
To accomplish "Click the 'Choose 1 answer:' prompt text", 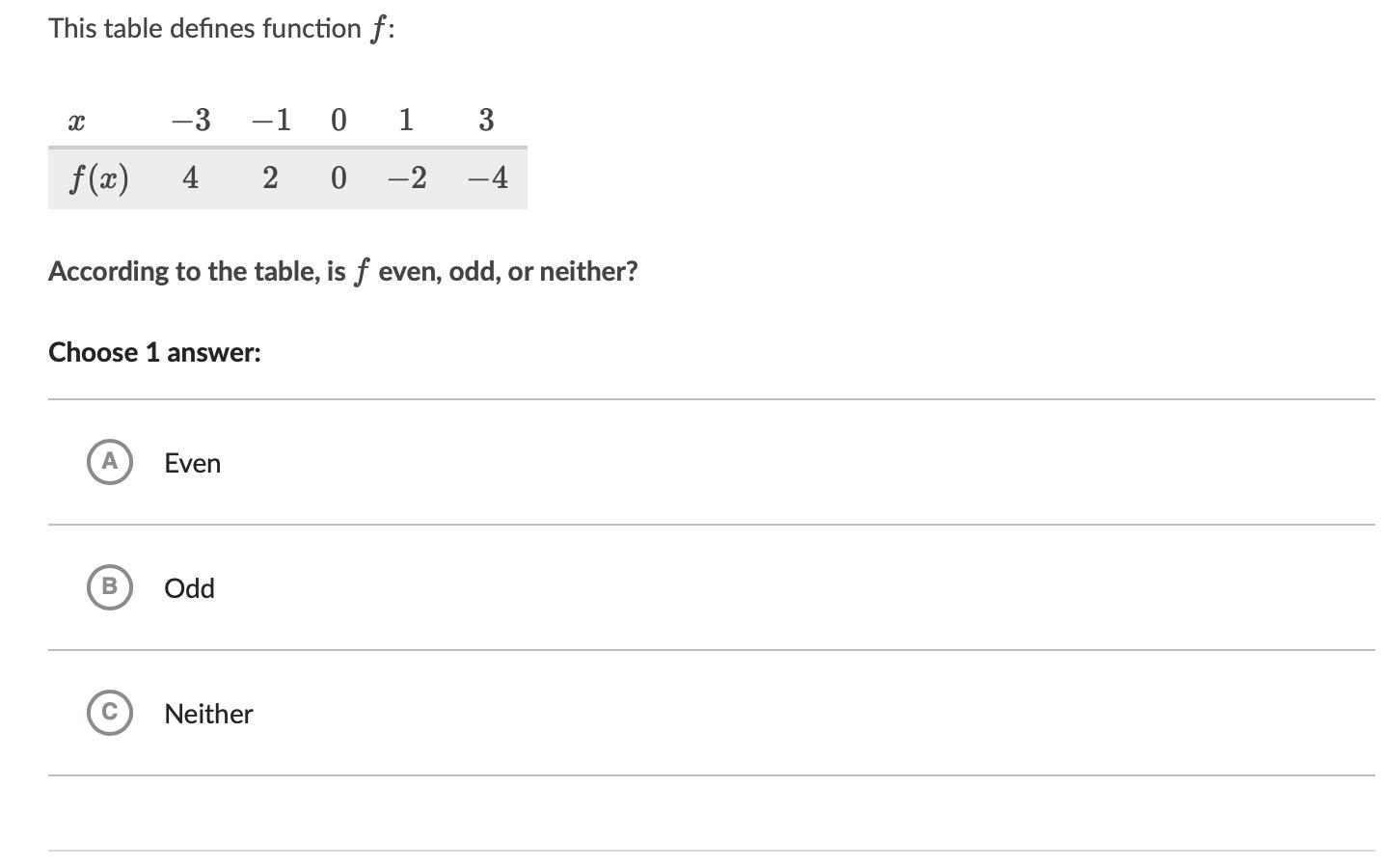I will coord(154,352).
